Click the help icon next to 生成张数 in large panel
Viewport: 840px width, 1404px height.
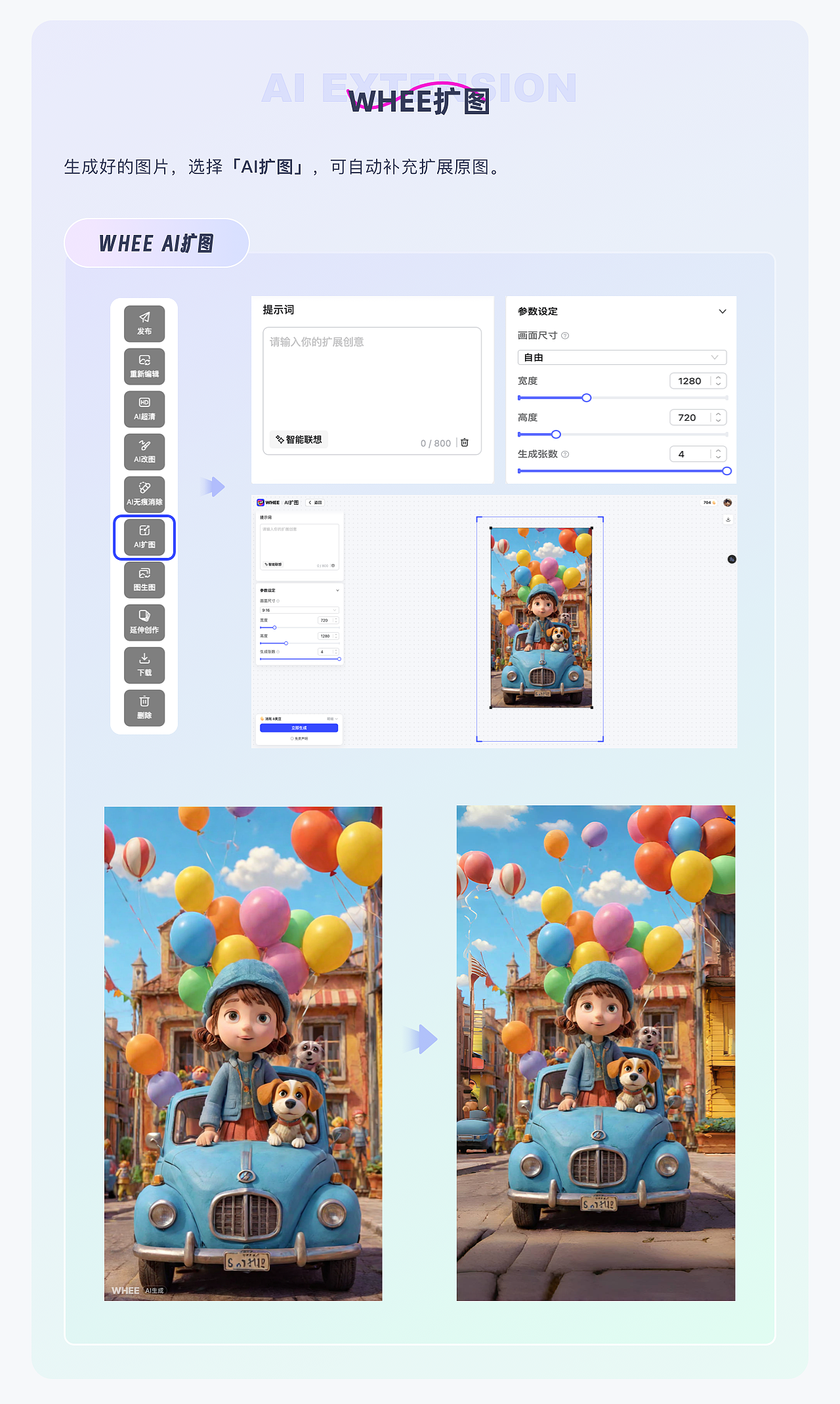[x=565, y=454]
